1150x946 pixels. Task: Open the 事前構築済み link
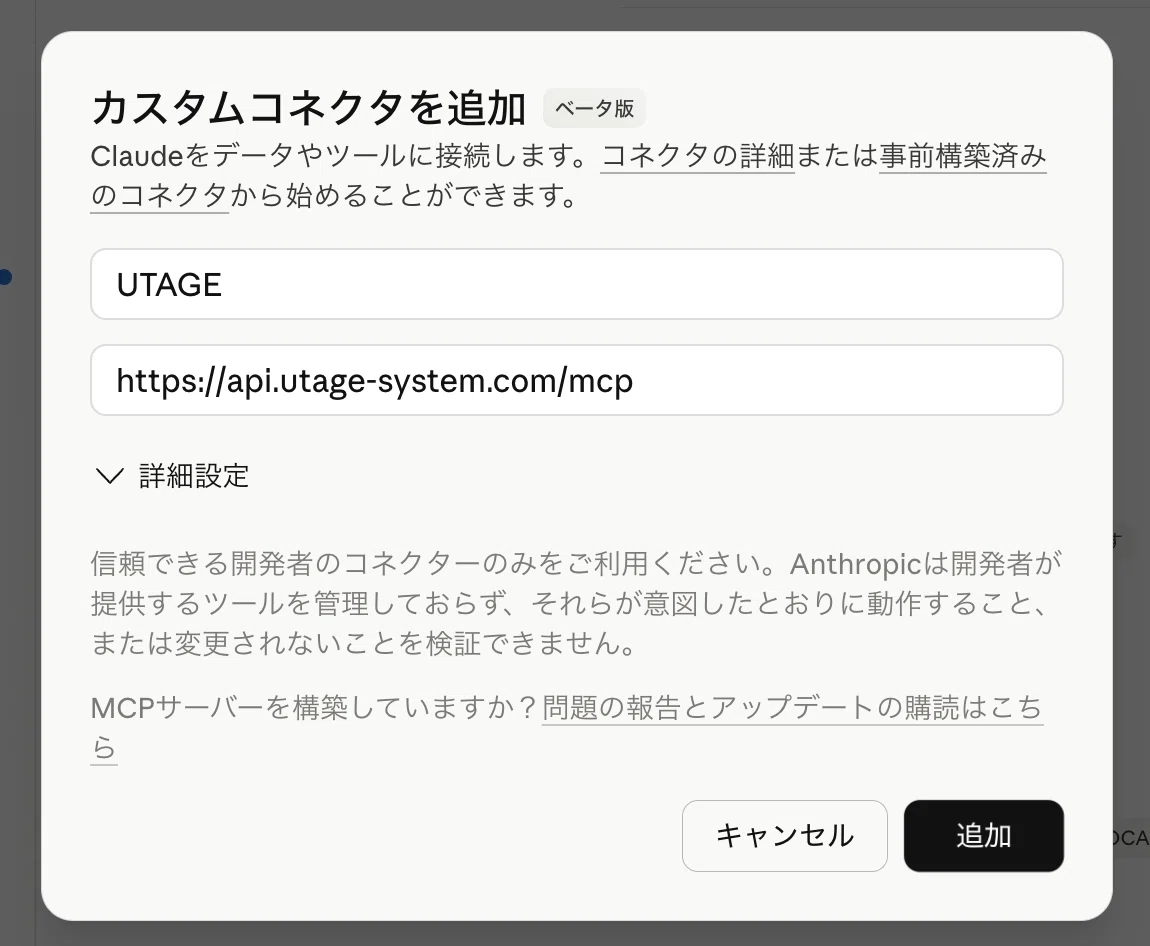(x=962, y=155)
